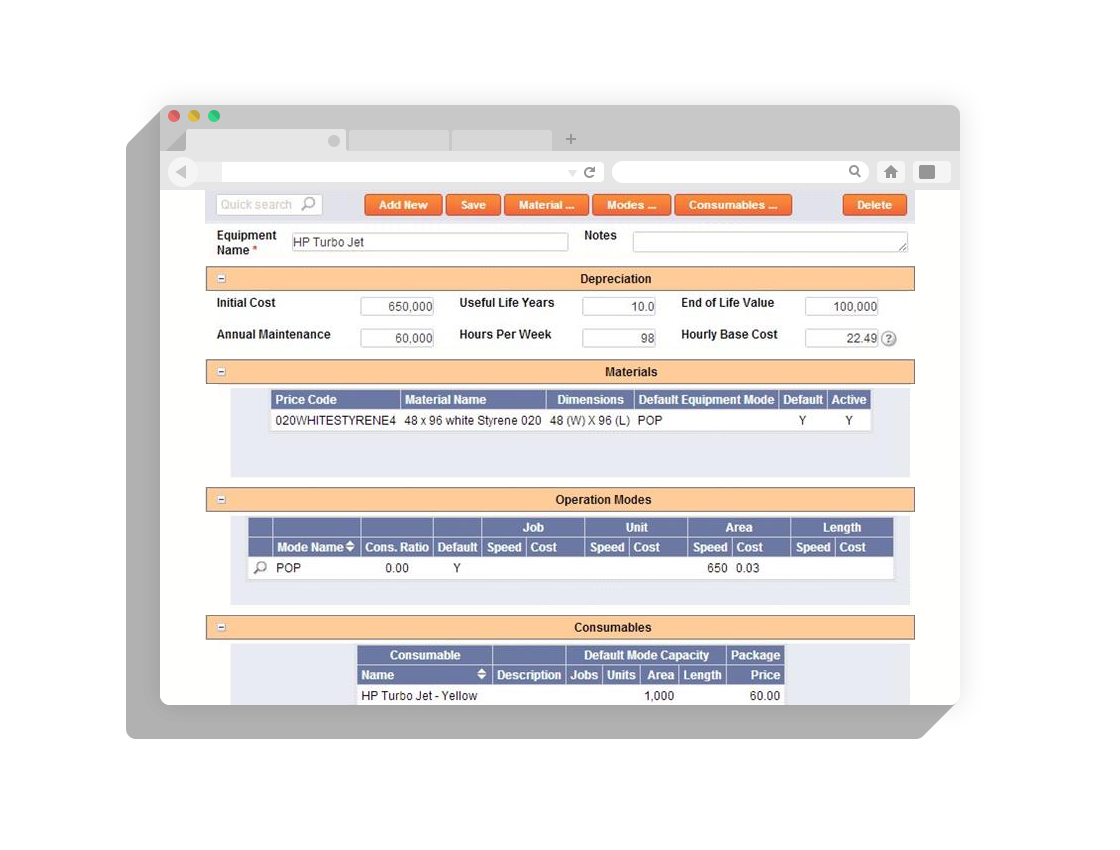The image size is (1120, 850).
Task: Click the Delete button
Action: click(x=874, y=205)
